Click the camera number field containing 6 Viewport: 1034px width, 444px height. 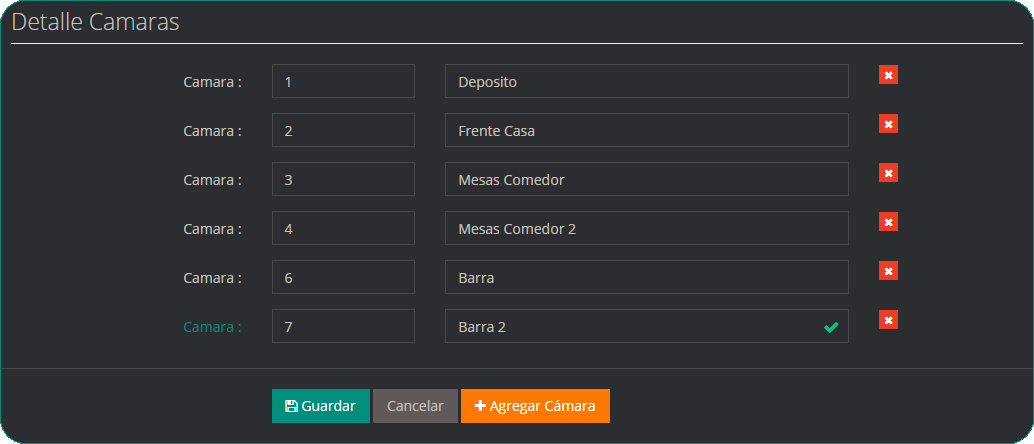click(x=343, y=278)
